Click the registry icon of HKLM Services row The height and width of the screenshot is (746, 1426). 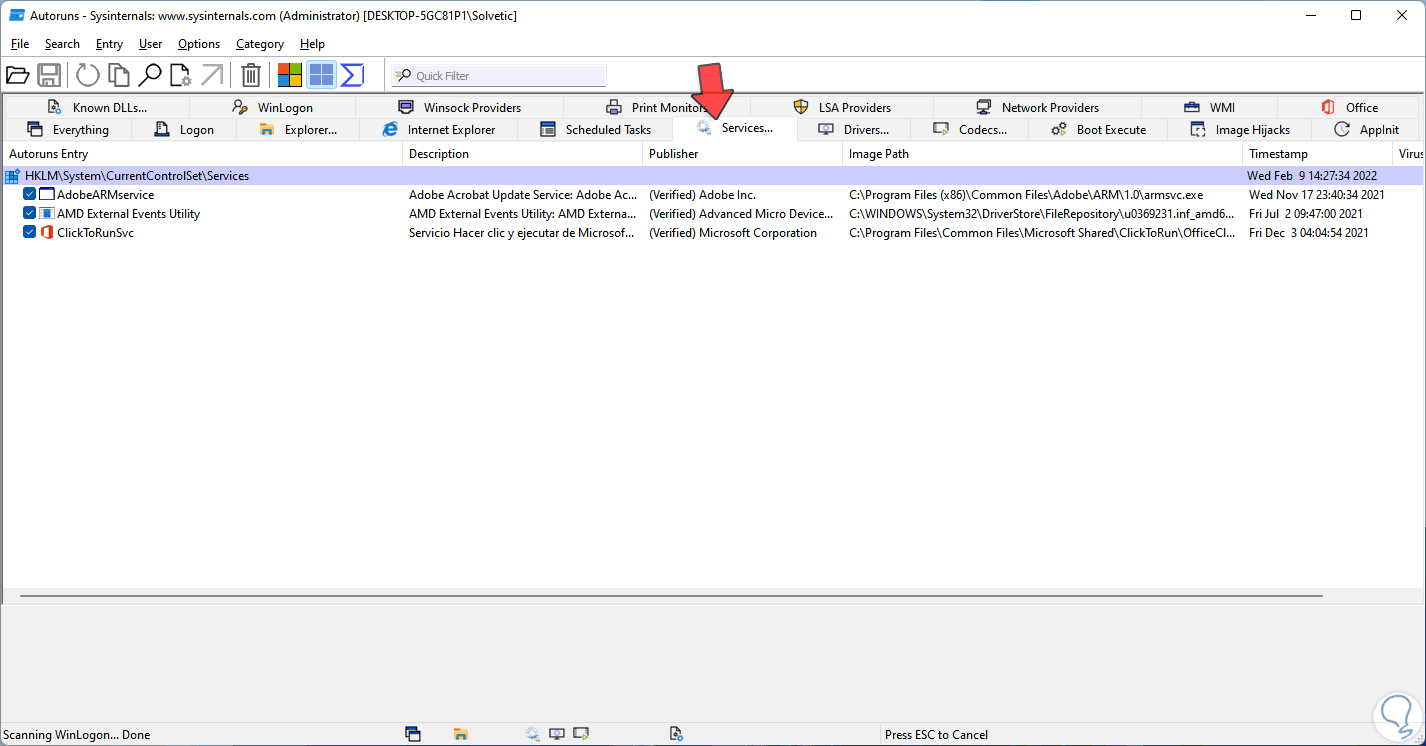pos(13,176)
